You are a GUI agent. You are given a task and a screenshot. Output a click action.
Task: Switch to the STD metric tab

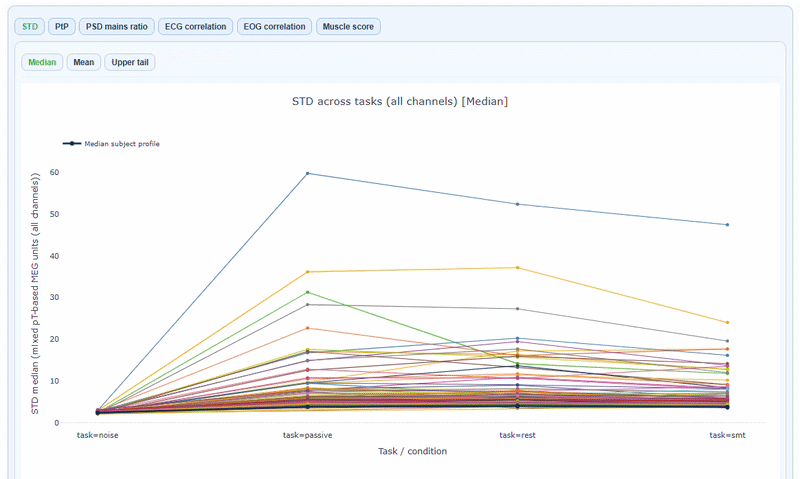[29, 27]
